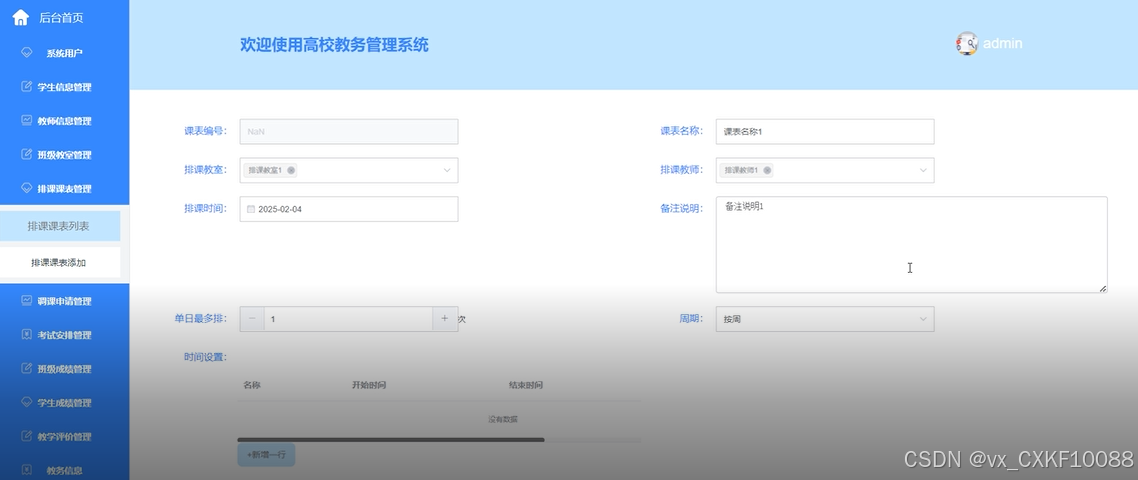
Task: Click the icon beside 排课课表管理
Action: coord(27,188)
